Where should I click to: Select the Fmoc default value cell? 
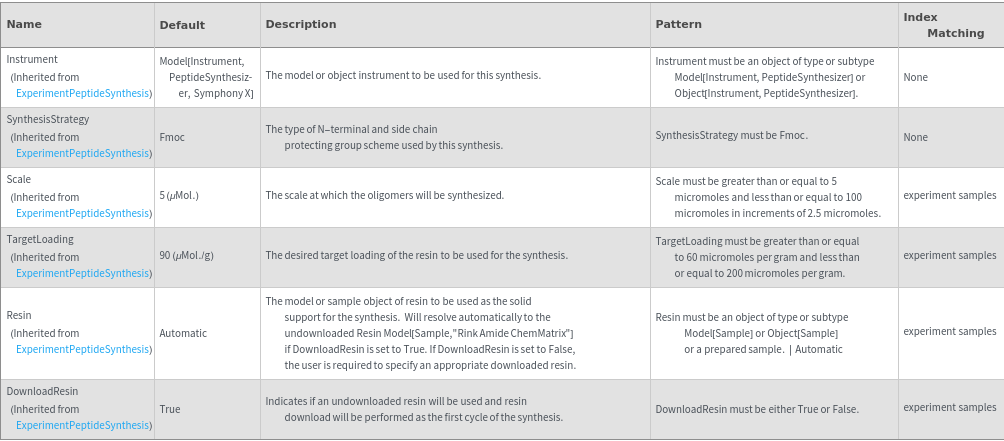172,137
